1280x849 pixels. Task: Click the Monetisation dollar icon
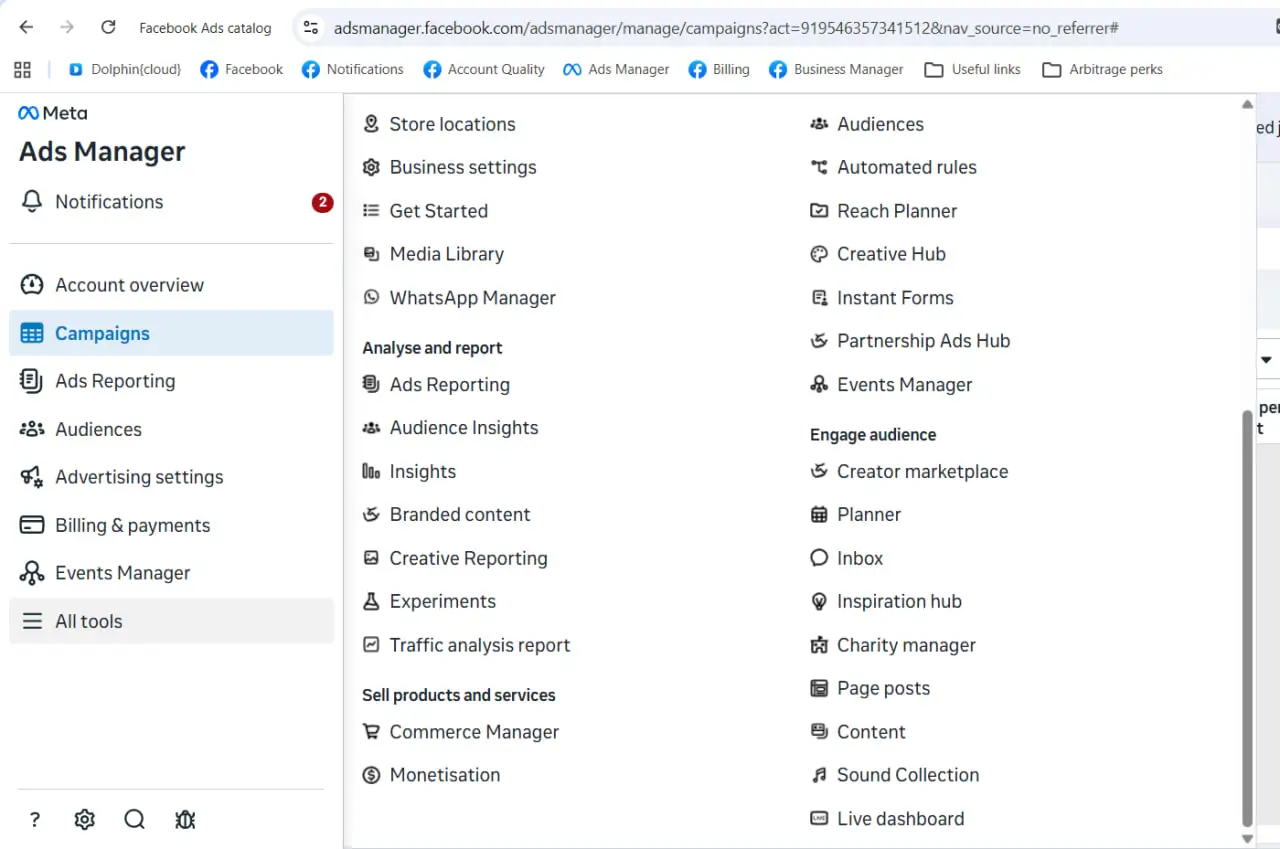point(371,775)
